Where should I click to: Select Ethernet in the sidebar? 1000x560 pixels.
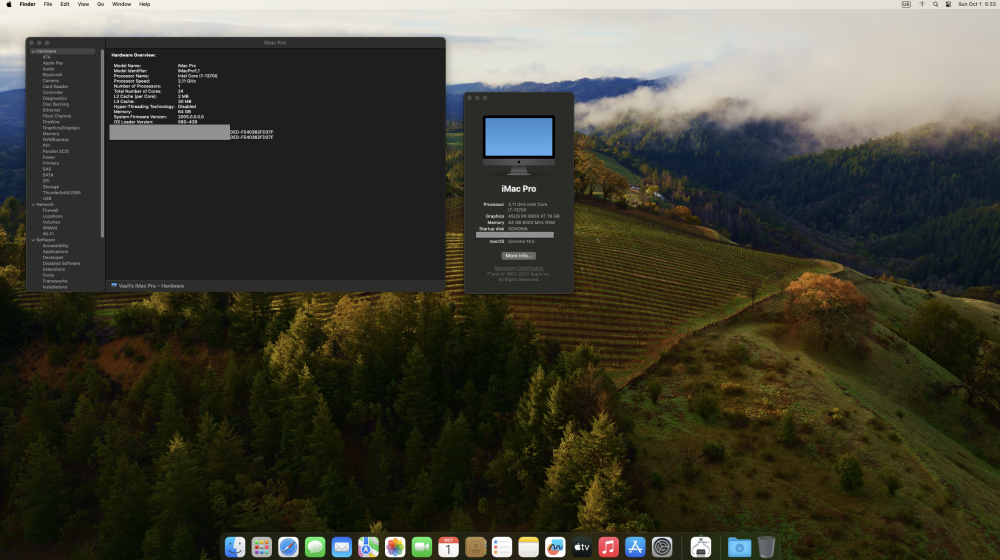[52, 110]
